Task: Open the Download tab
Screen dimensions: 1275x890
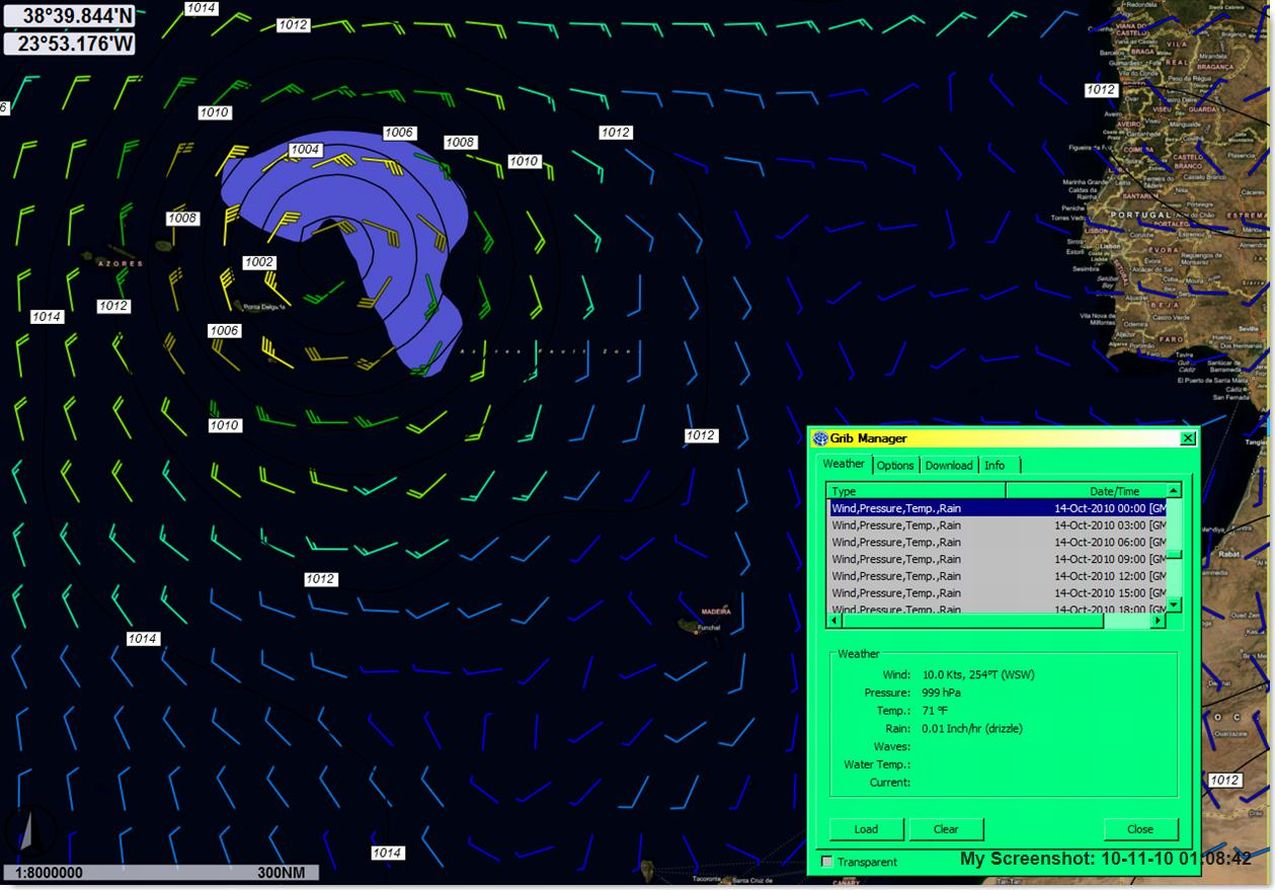Action: point(948,465)
